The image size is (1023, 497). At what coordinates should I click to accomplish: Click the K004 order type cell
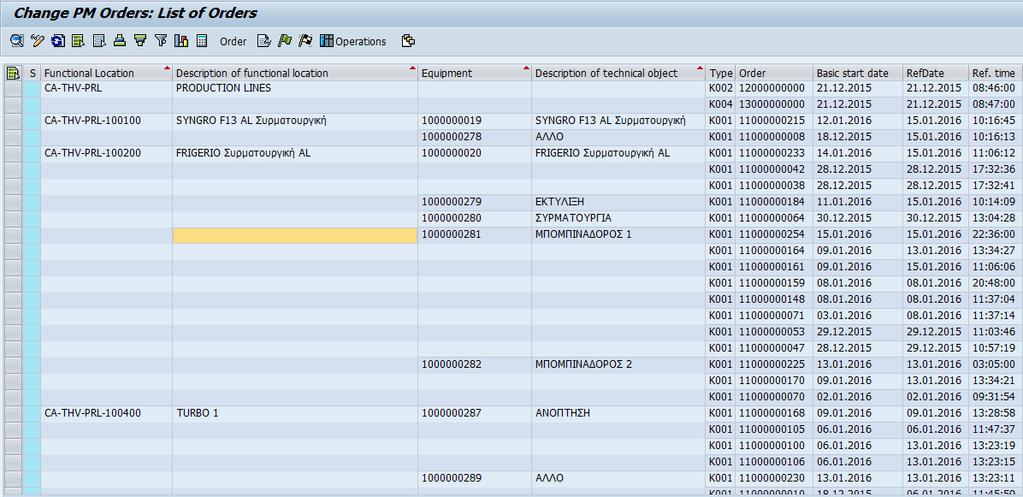click(721, 104)
